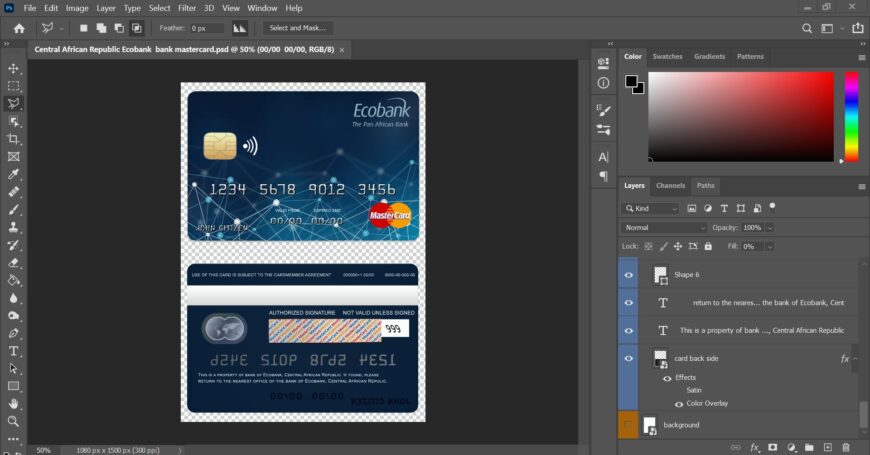Hide the card back side layer
The image size is (870, 455).
[629, 358]
